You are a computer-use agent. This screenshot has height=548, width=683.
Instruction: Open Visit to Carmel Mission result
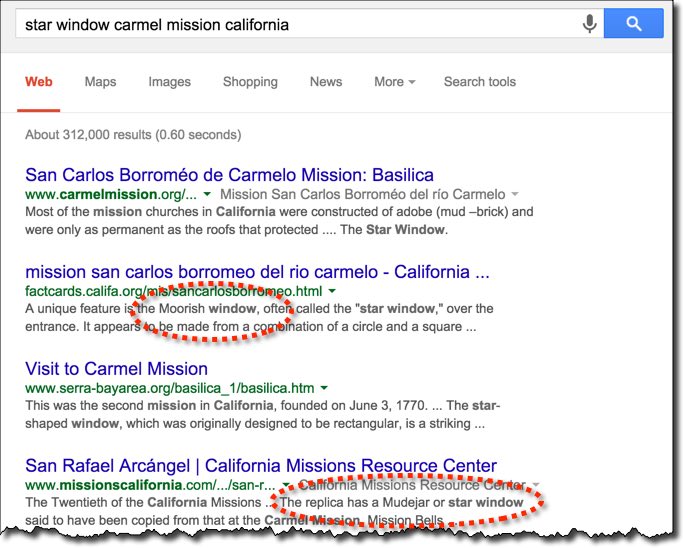(116, 369)
